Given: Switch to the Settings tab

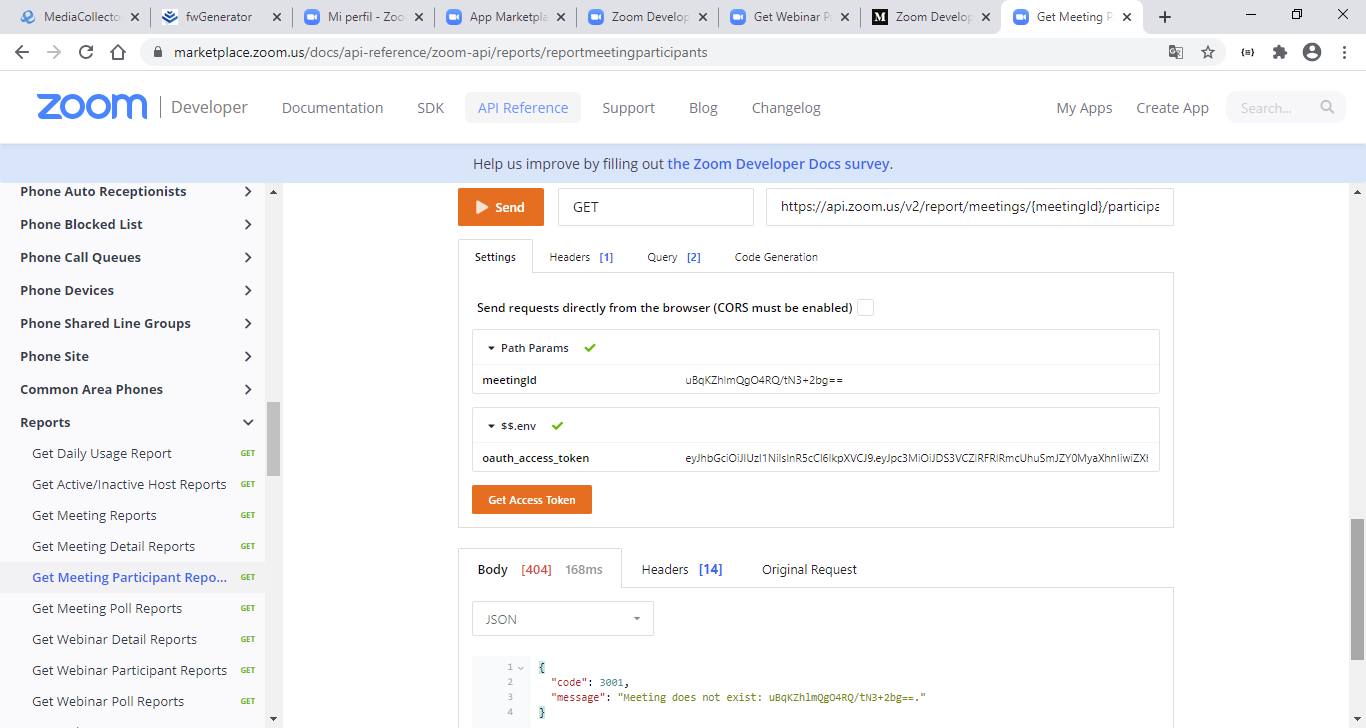Looking at the screenshot, I should [495, 257].
